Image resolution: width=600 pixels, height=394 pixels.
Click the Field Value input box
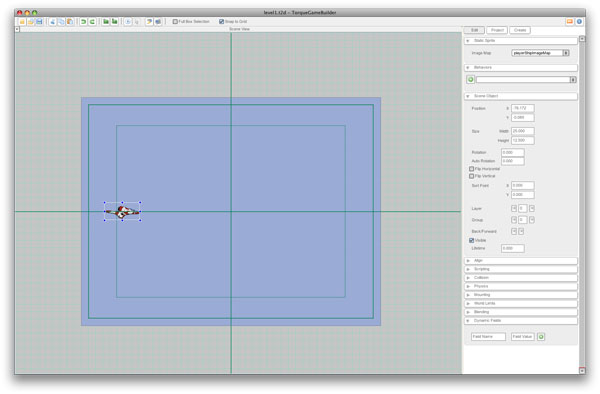[x=523, y=337]
